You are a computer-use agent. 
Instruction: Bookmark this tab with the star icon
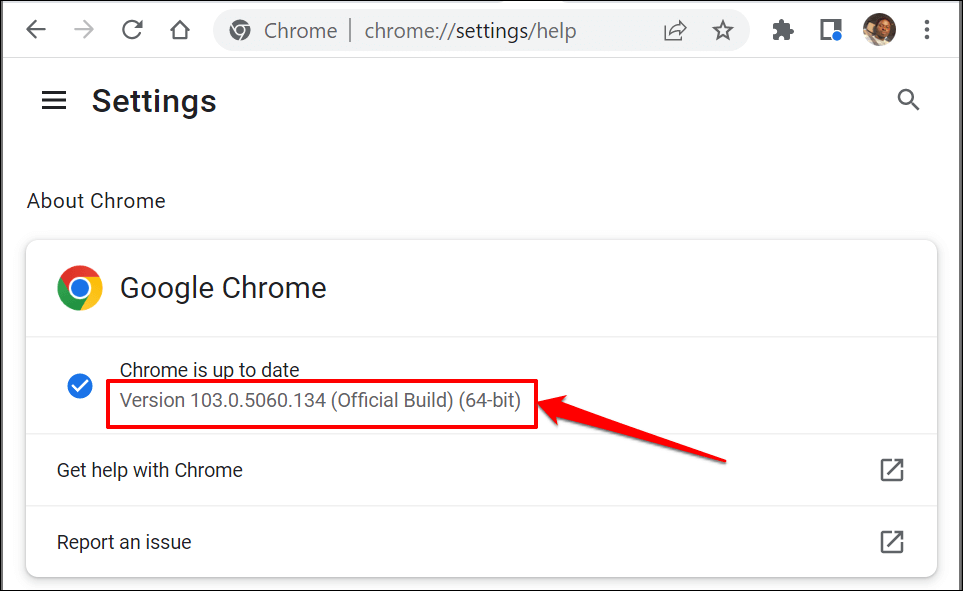pyautogui.click(x=723, y=31)
